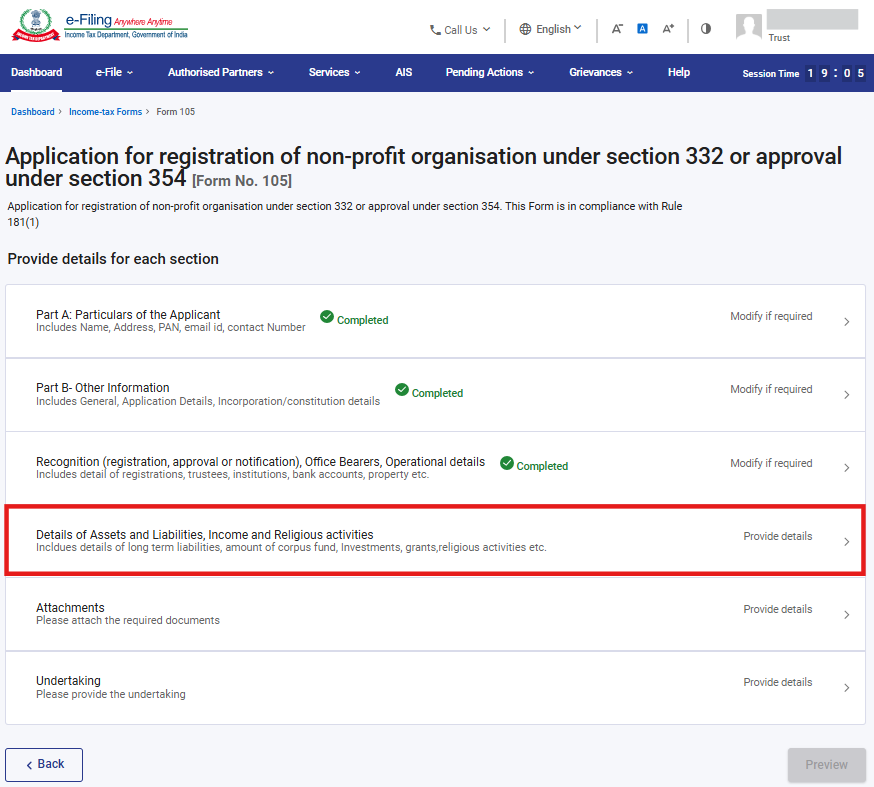Reset to the default font size A icon
The height and width of the screenshot is (787, 874).
point(642,29)
